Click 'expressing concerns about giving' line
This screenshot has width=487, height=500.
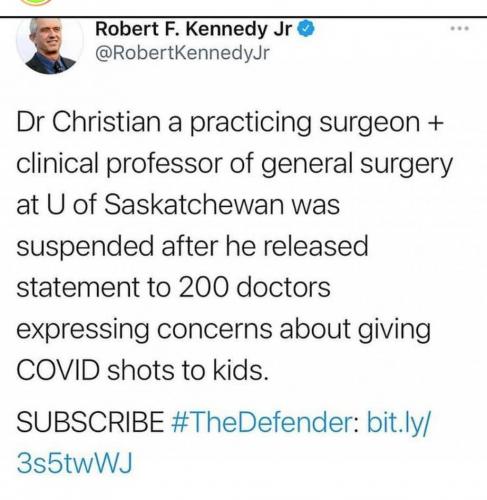tap(224, 330)
